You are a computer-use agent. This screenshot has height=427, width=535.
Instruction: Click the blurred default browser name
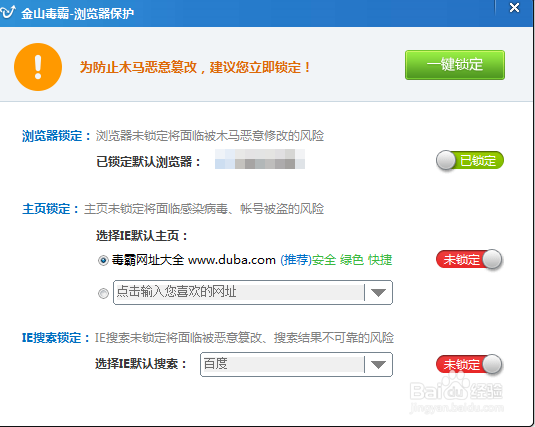(260, 159)
